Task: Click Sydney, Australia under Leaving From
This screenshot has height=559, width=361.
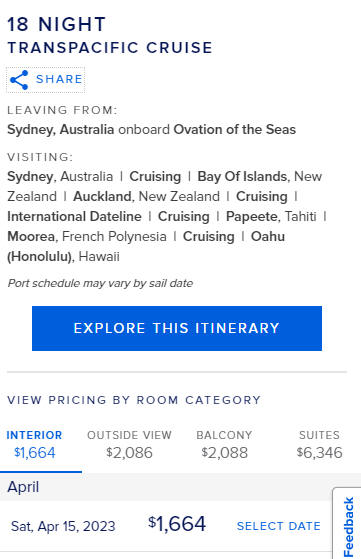Action: [x=61, y=129]
